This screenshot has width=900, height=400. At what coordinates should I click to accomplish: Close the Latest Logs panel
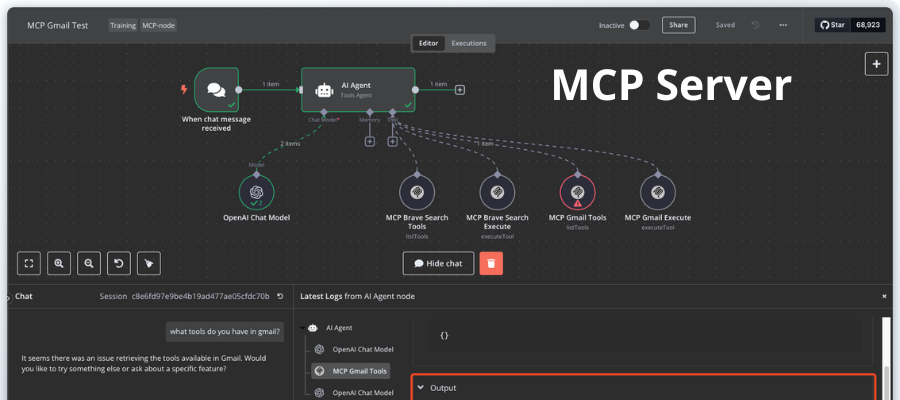coord(884,296)
